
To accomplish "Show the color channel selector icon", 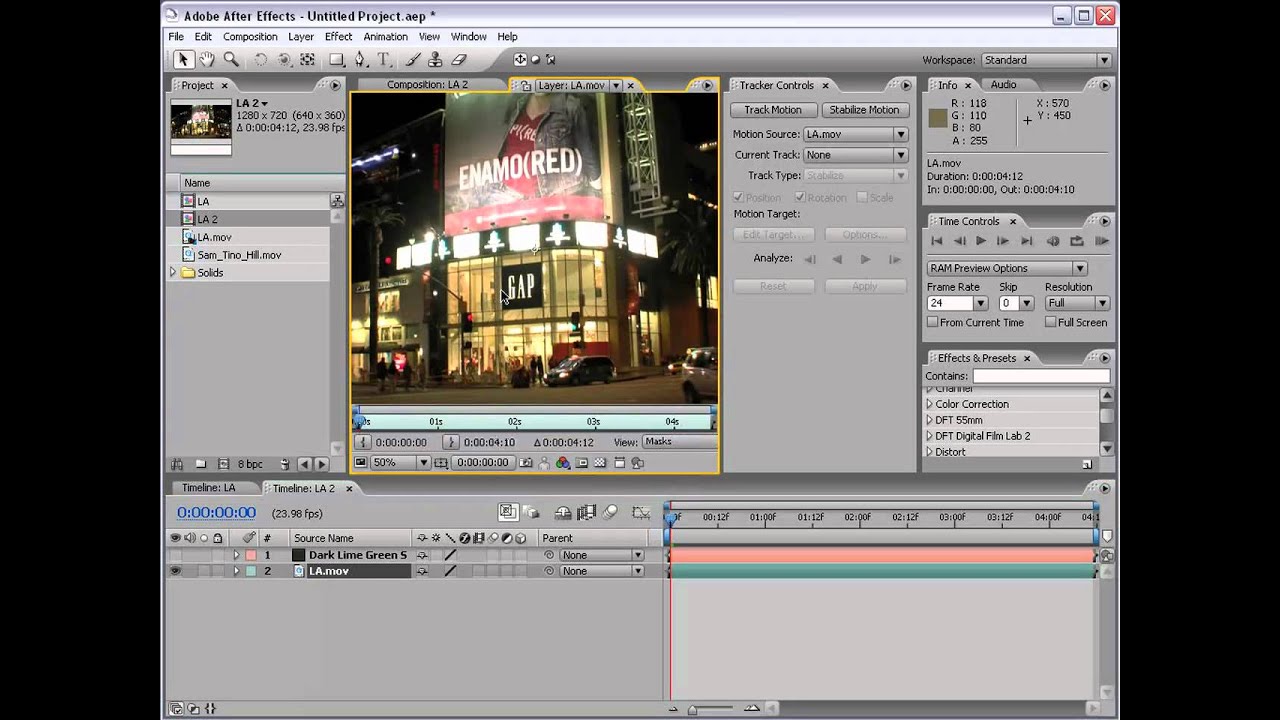I will 562,463.
